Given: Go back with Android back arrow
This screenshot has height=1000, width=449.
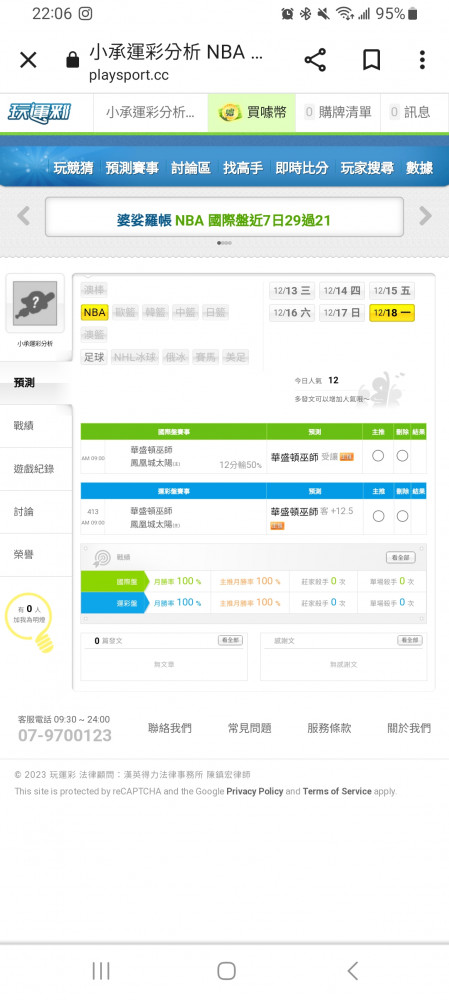Looking at the screenshot, I should [353, 971].
